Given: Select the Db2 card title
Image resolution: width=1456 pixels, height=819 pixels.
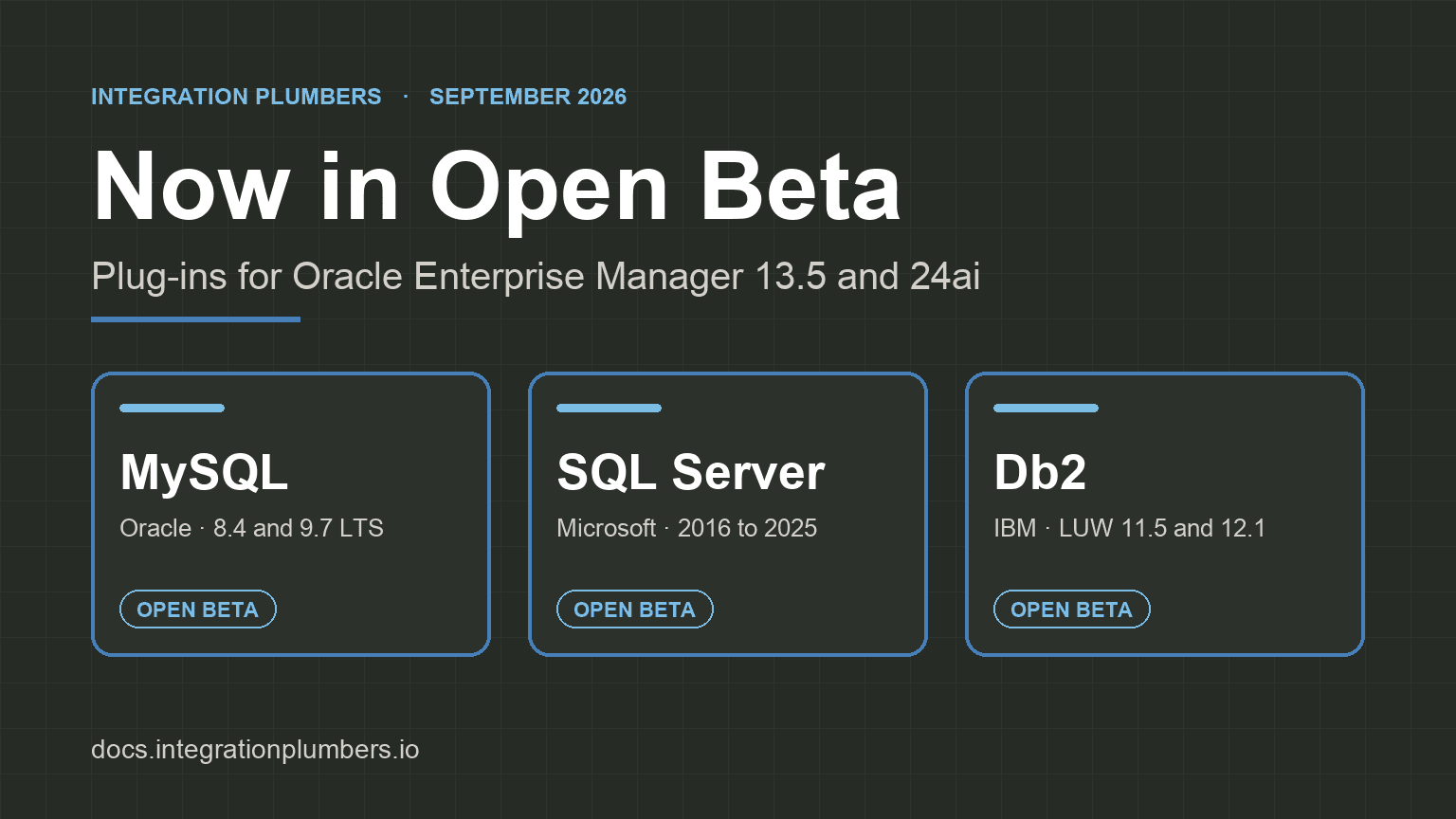Looking at the screenshot, I should pyautogui.click(x=1040, y=472).
